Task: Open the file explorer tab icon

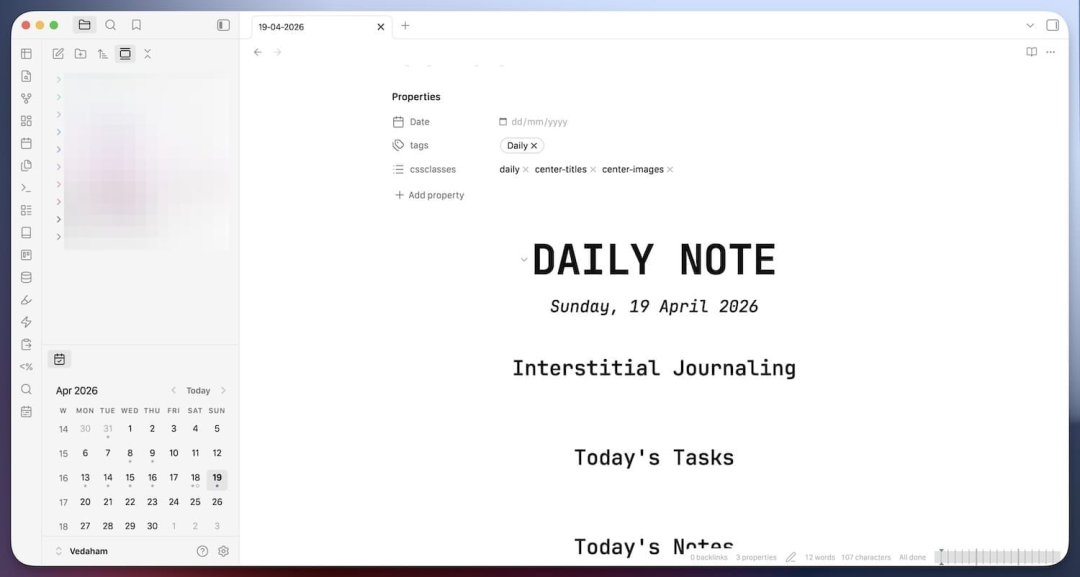Action: pyautogui.click(x=84, y=25)
